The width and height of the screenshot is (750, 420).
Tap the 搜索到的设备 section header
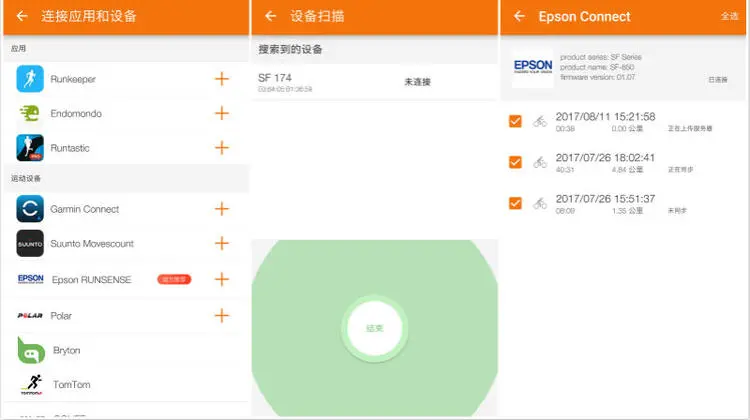coord(290,49)
